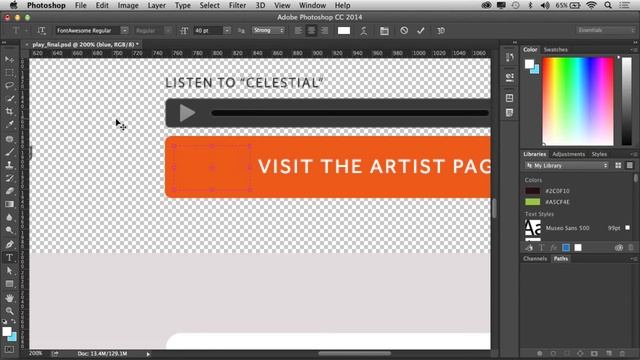Switch to the Styles tab
640x360 pixels.
(x=599, y=154)
